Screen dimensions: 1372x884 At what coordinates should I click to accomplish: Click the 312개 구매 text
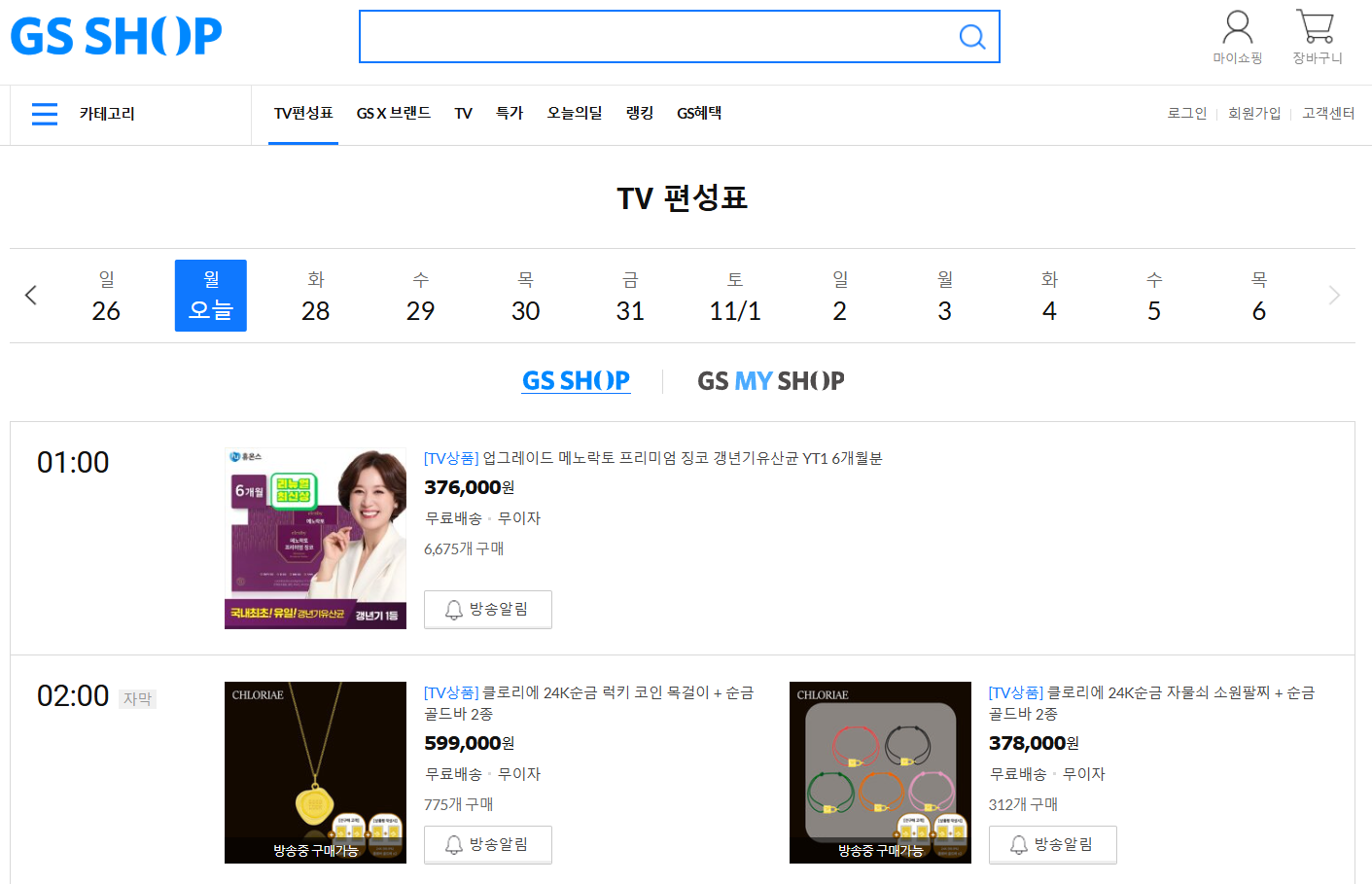(x=1024, y=804)
